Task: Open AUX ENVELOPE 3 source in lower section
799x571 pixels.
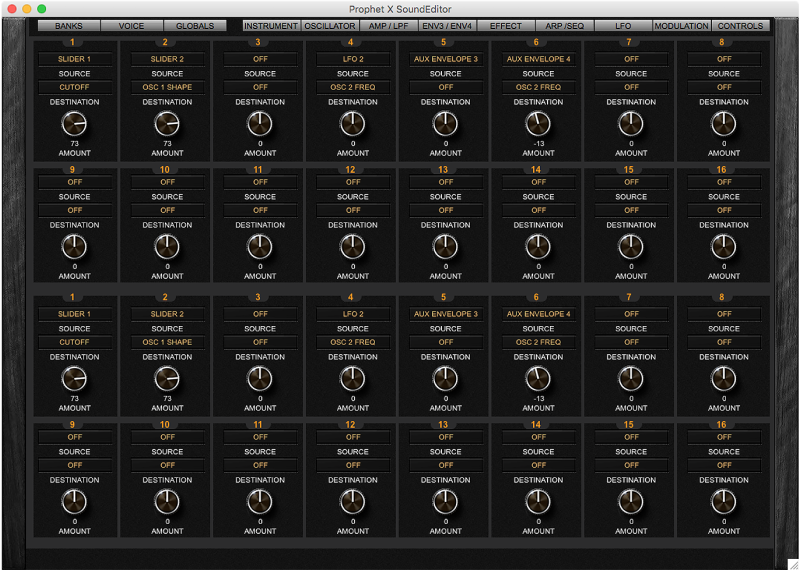Action: pos(445,314)
